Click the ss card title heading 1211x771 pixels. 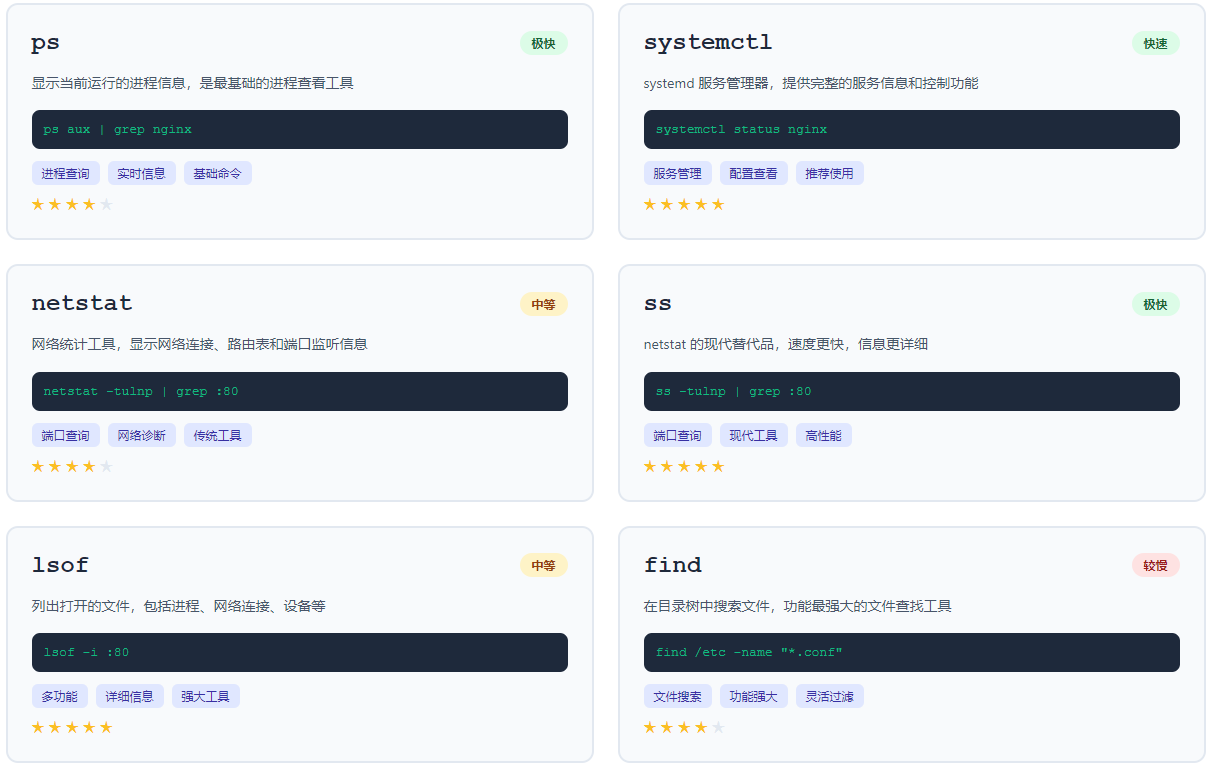pos(657,304)
